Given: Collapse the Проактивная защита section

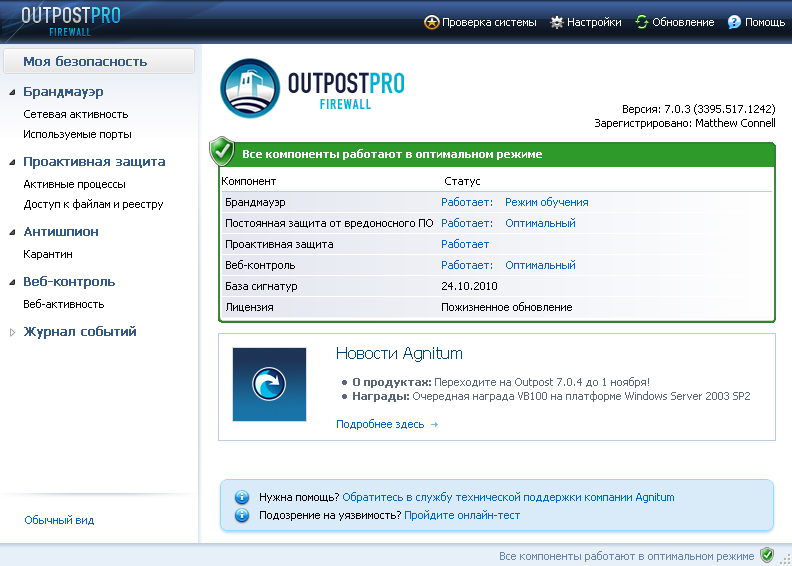Looking at the screenshot, I should [12, 162].
